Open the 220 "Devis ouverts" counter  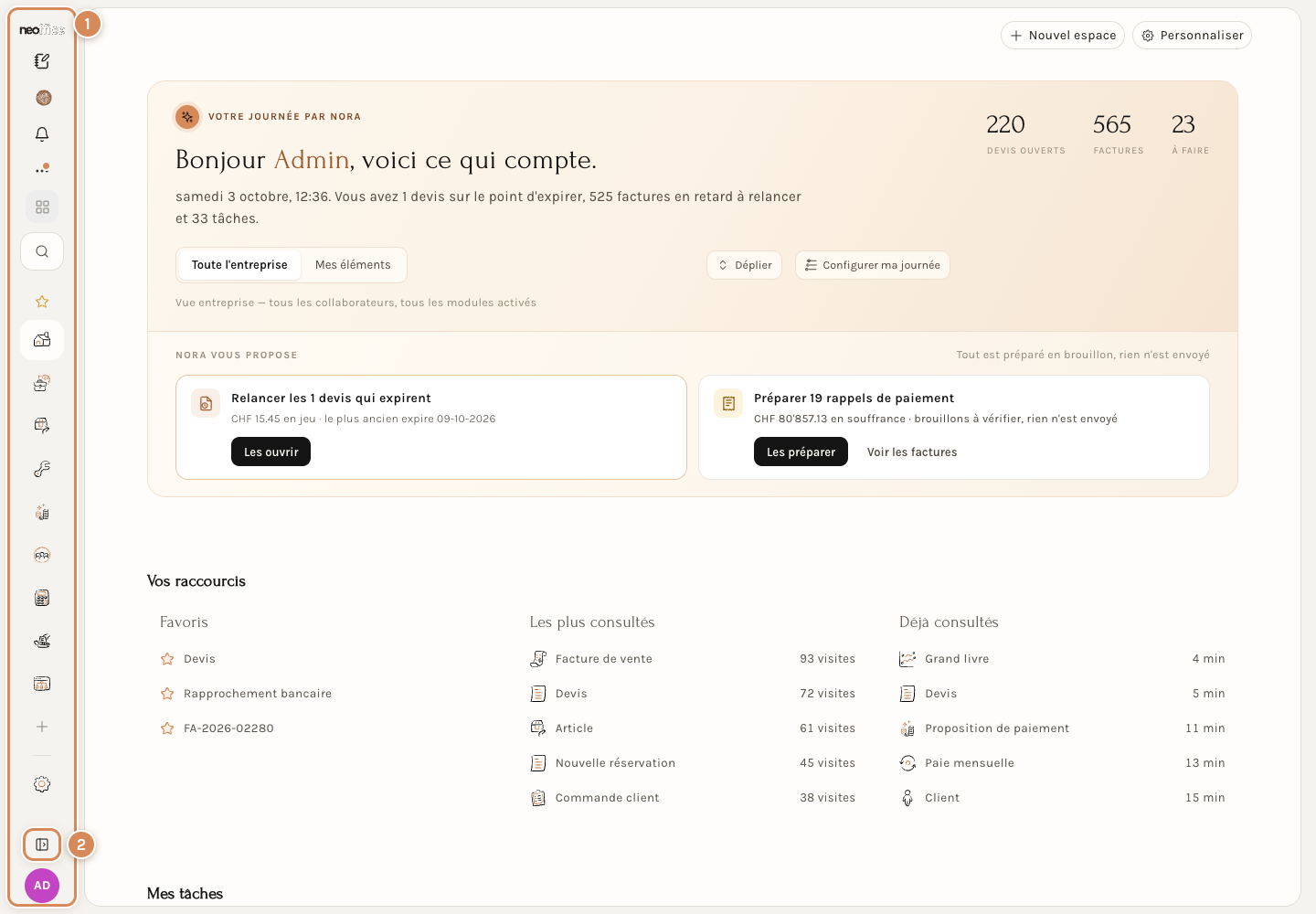tap(1026, 133)
